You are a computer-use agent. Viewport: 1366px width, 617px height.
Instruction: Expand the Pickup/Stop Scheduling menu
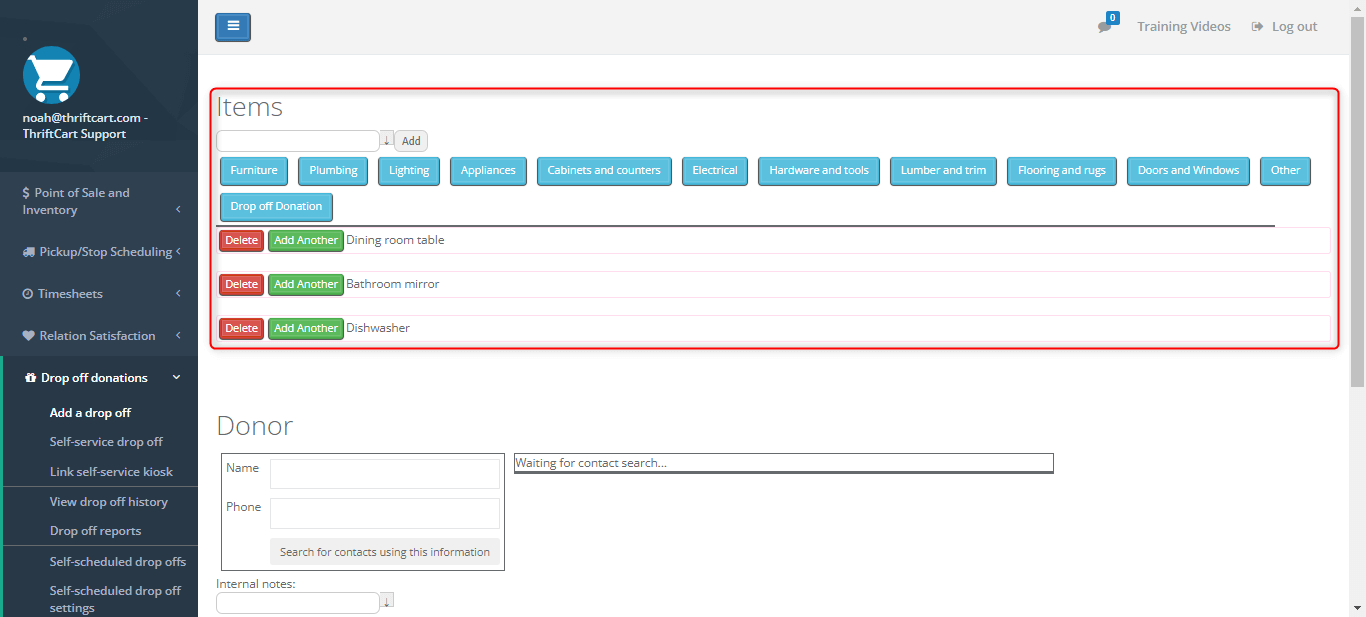coord(99,252)
